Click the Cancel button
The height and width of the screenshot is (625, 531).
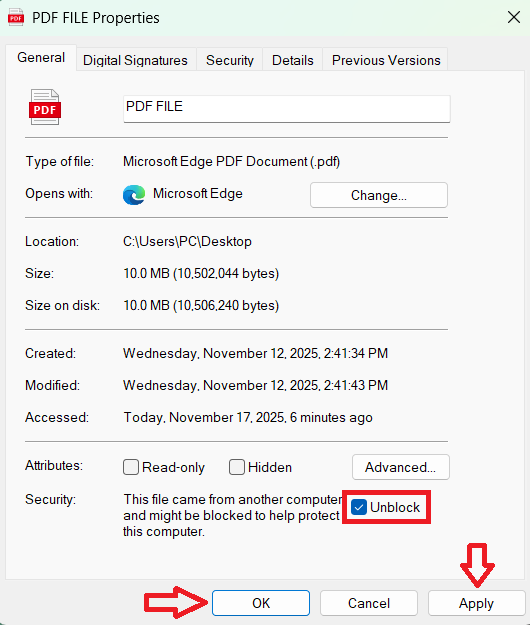coord(369,603)
